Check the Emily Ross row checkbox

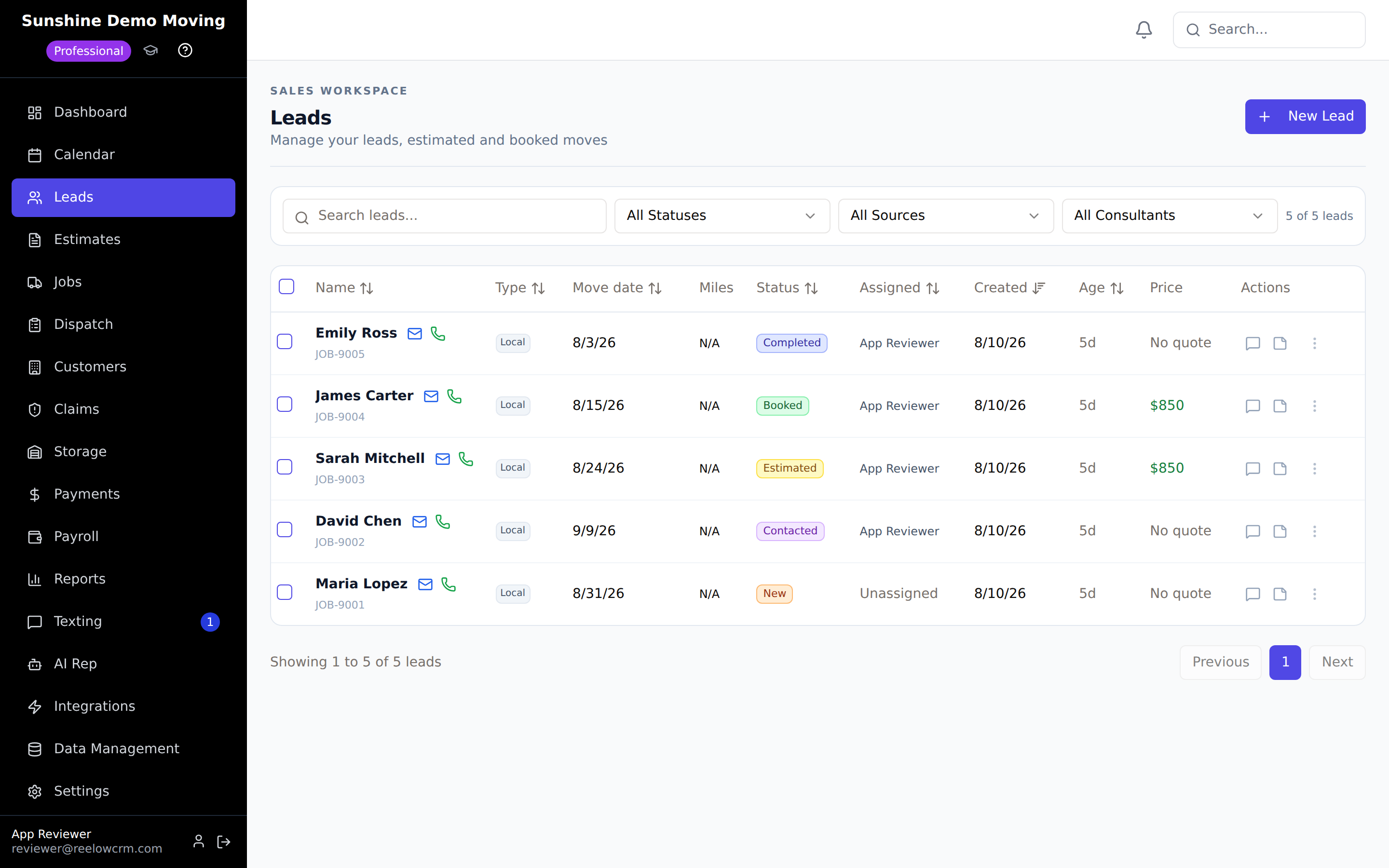click(285, 341)
